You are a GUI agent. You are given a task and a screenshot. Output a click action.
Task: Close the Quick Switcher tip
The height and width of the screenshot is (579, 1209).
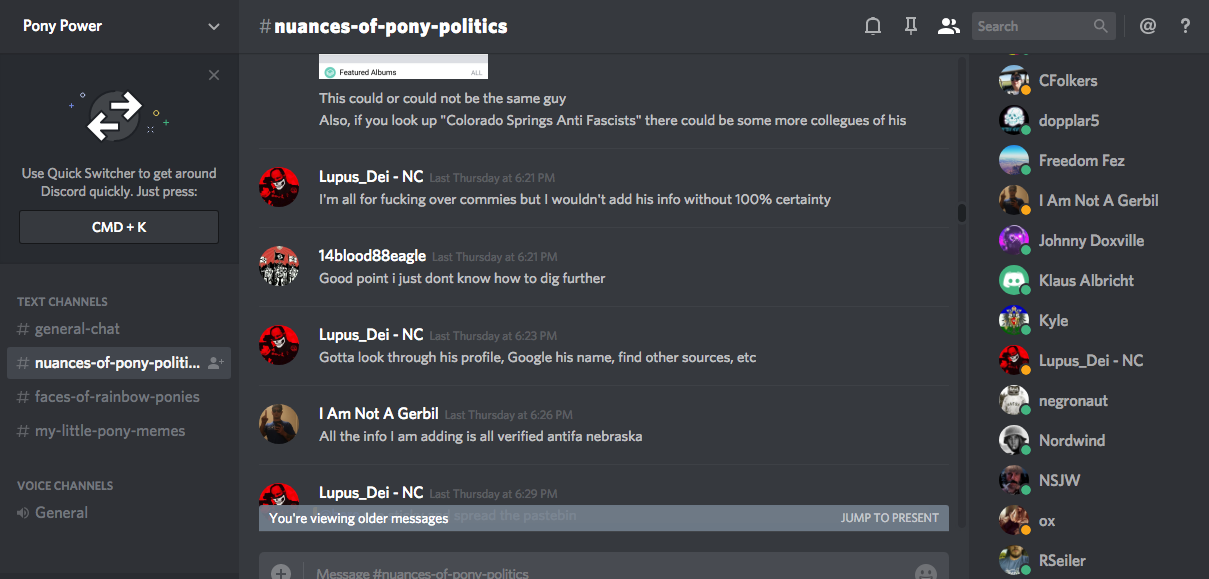click(x=214, y=75)
